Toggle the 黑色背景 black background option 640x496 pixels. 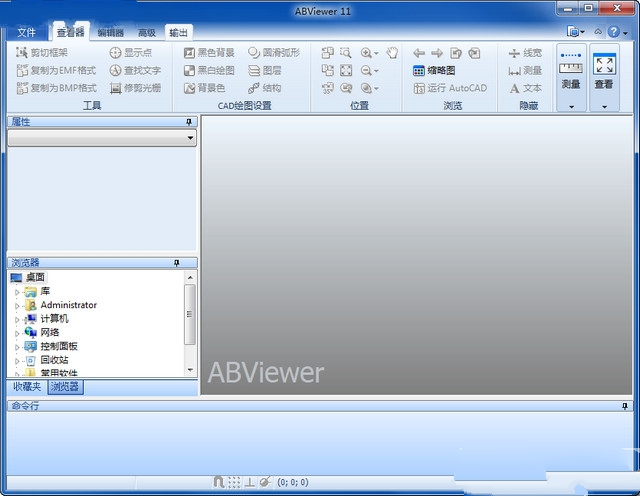tap(209, 53)
